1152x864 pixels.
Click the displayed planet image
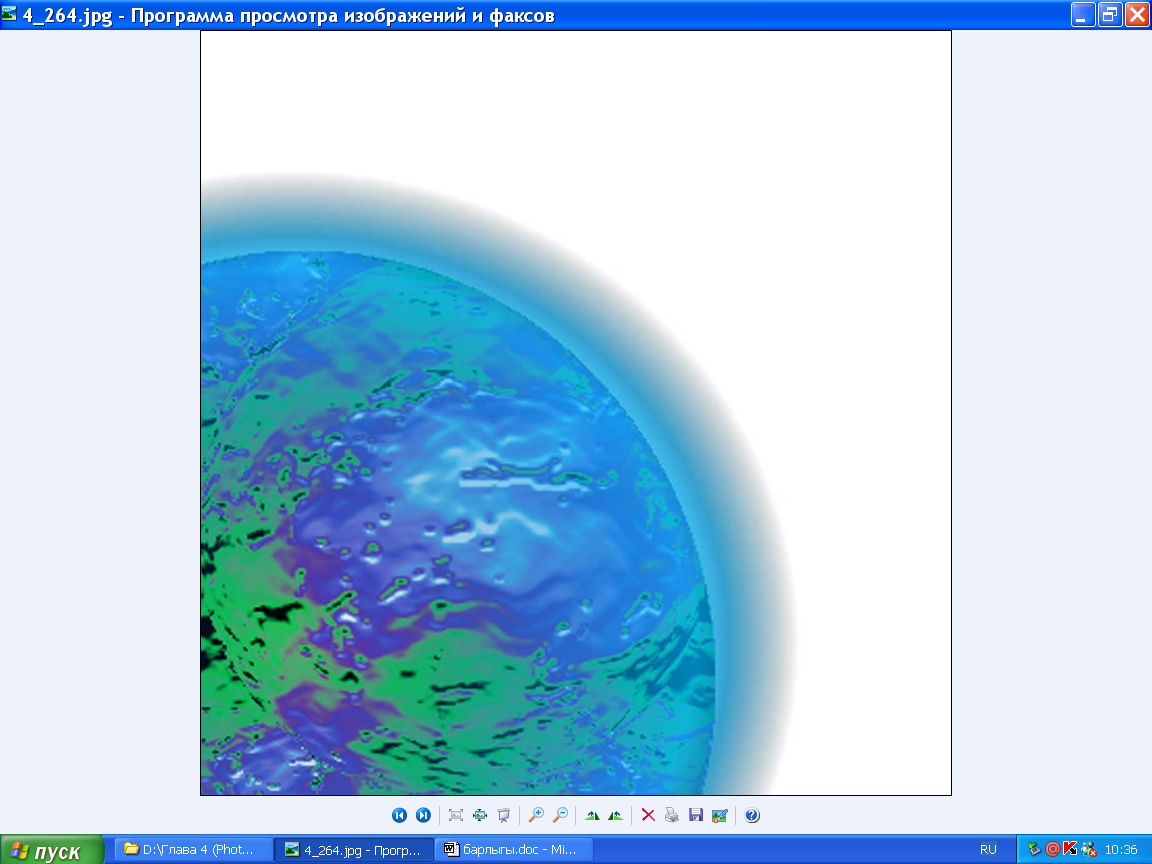coord(576,413)
